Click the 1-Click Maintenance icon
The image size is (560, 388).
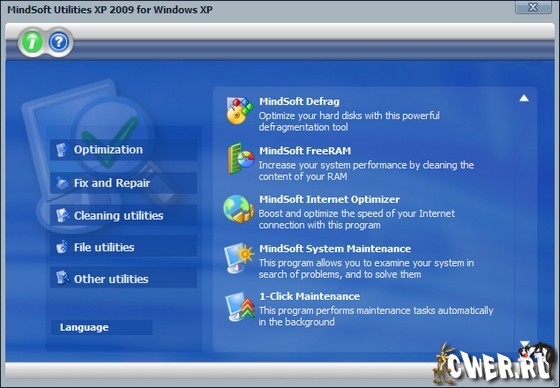point(240,306)
